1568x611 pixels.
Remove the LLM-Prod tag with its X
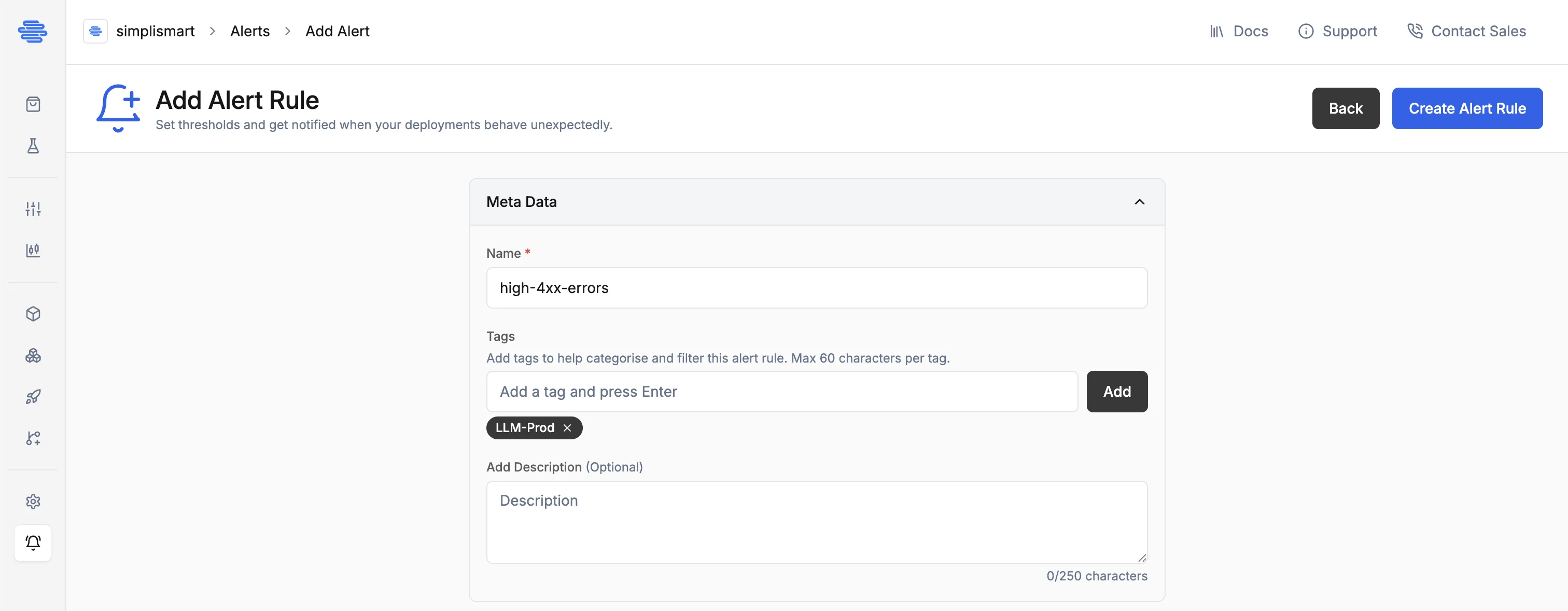coord(567,427)
